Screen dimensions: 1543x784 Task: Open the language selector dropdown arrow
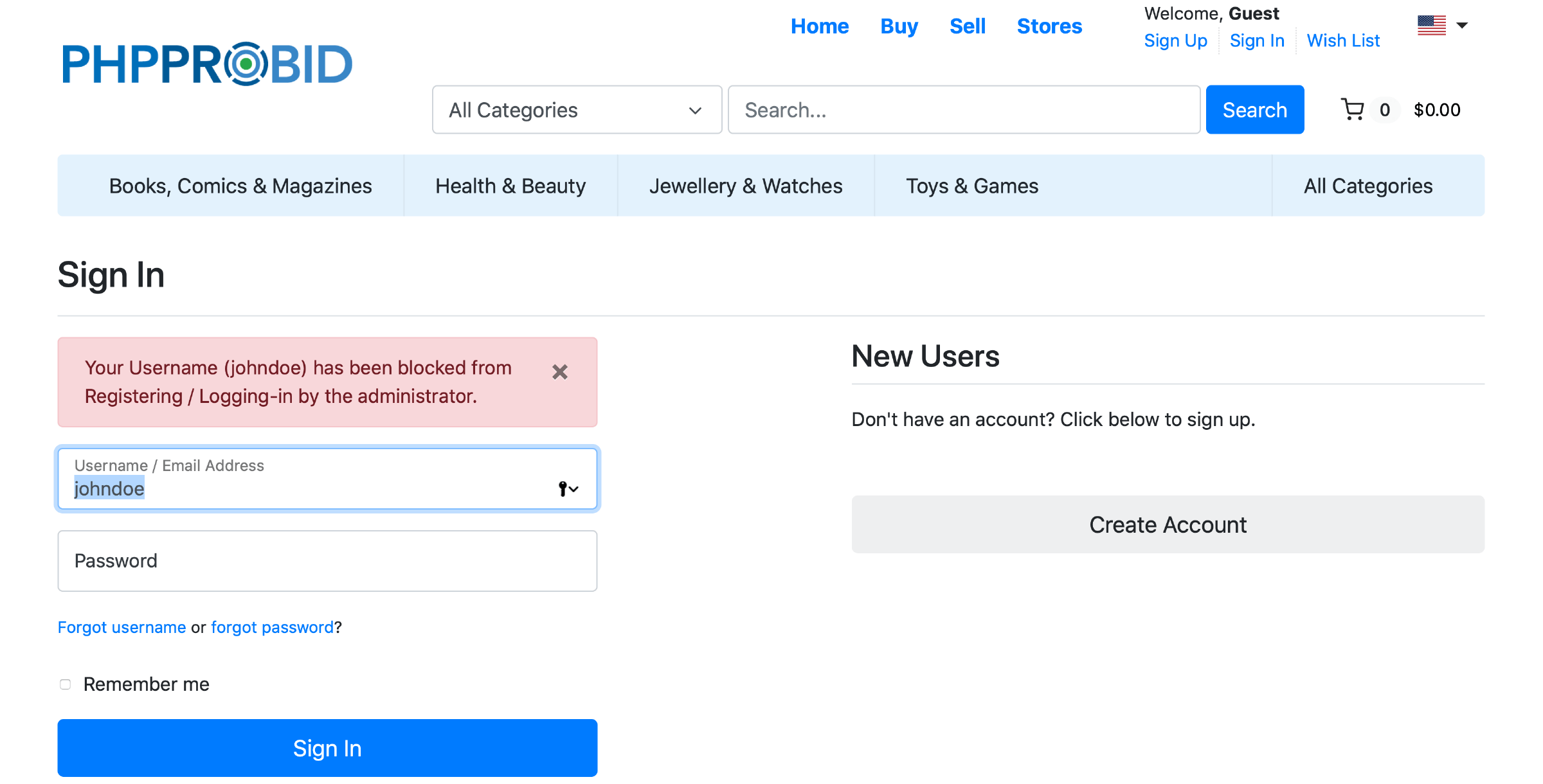pos(1462,26)
